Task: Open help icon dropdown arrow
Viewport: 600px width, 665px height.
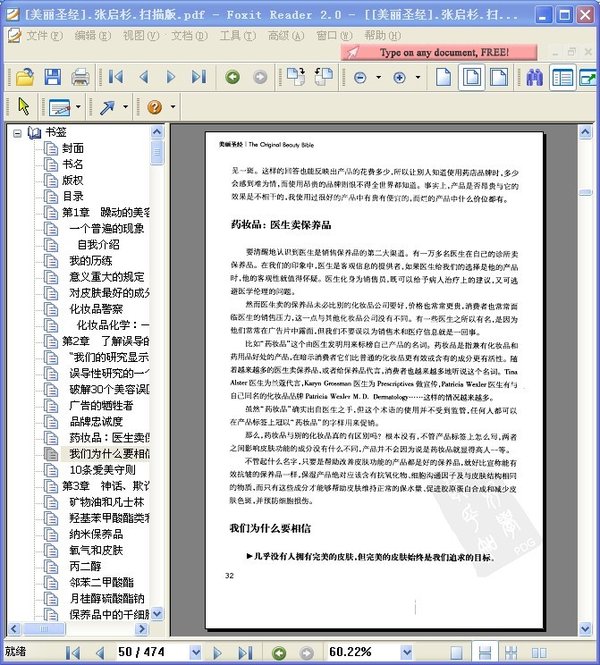Action: (173, 106)
